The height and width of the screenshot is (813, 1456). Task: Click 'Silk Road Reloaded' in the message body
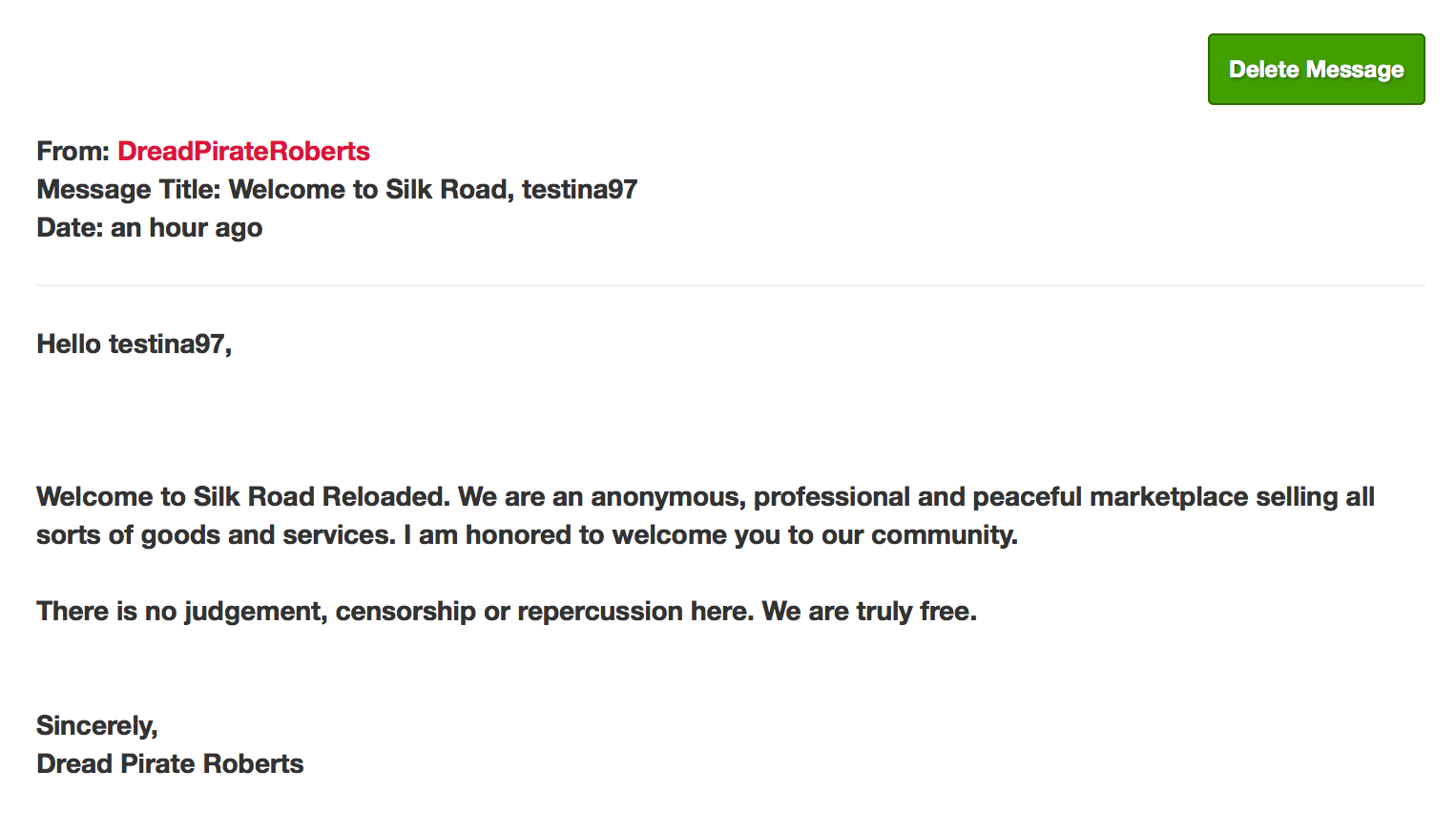click(x=322, y=497)
